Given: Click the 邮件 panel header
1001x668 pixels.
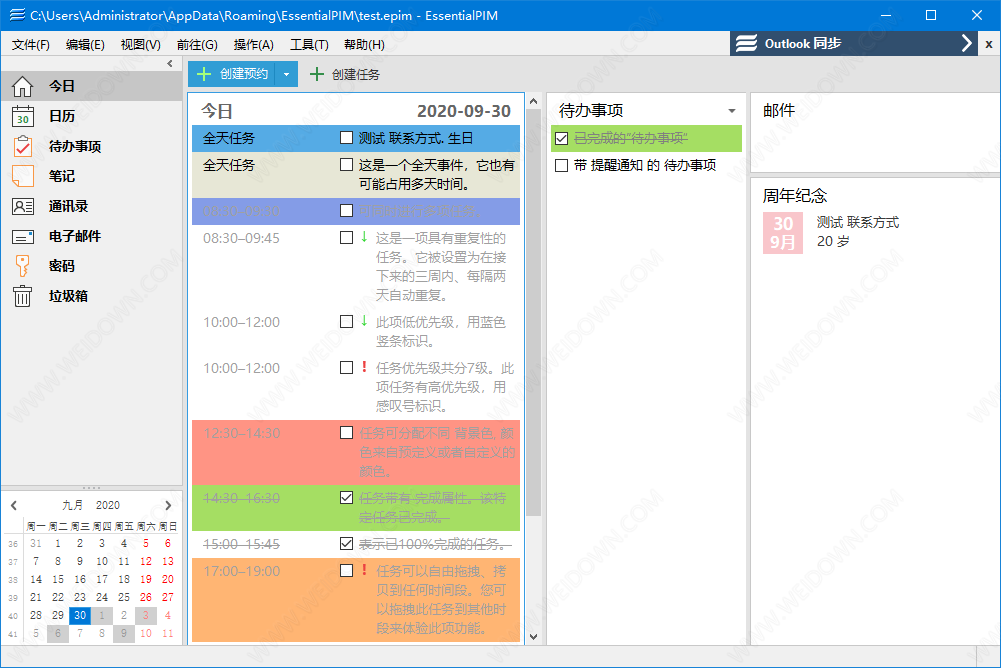Looking at the screenshot, I should click(778, 110).
